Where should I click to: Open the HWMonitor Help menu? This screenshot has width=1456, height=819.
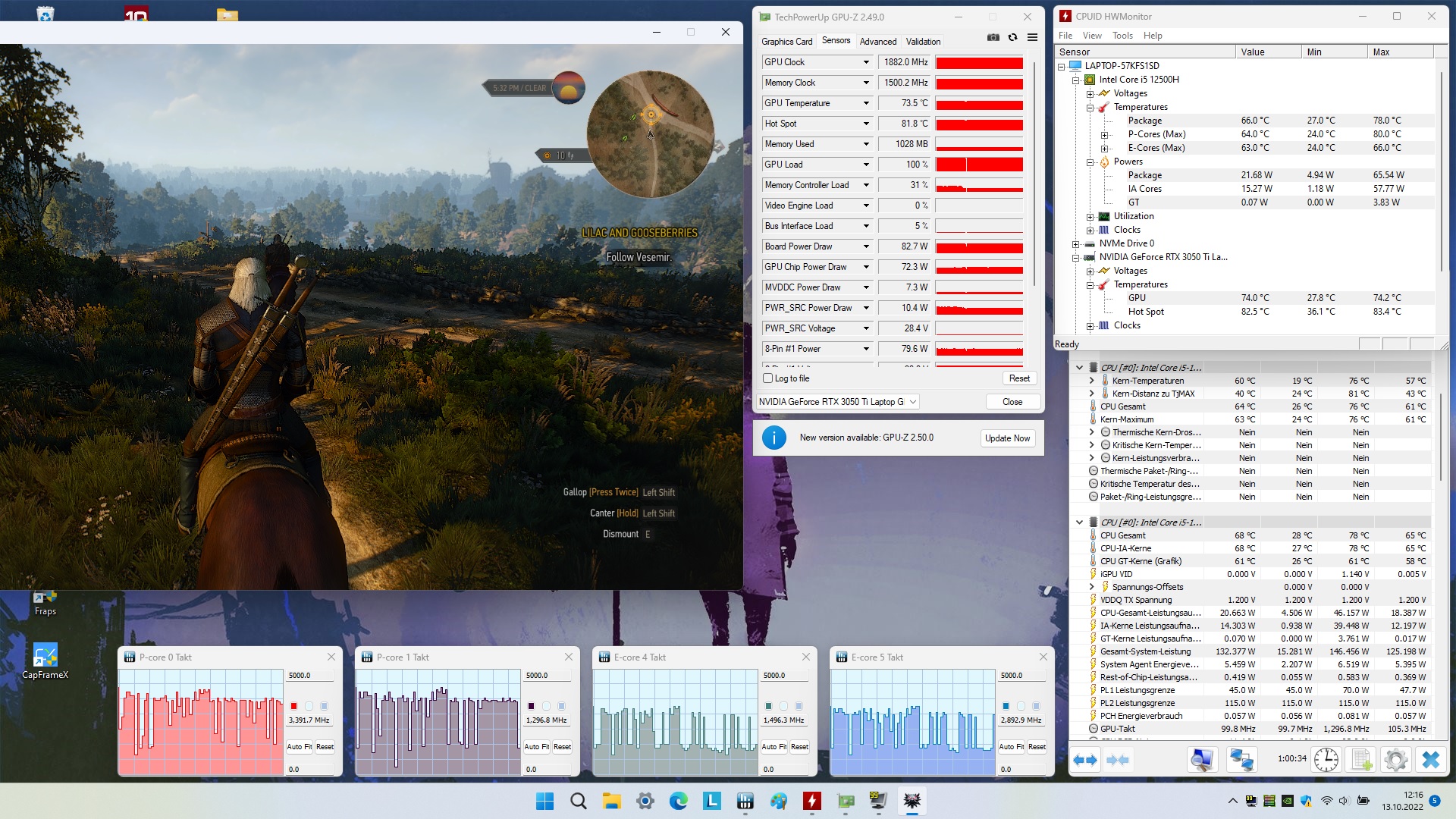click(1153, 36)
